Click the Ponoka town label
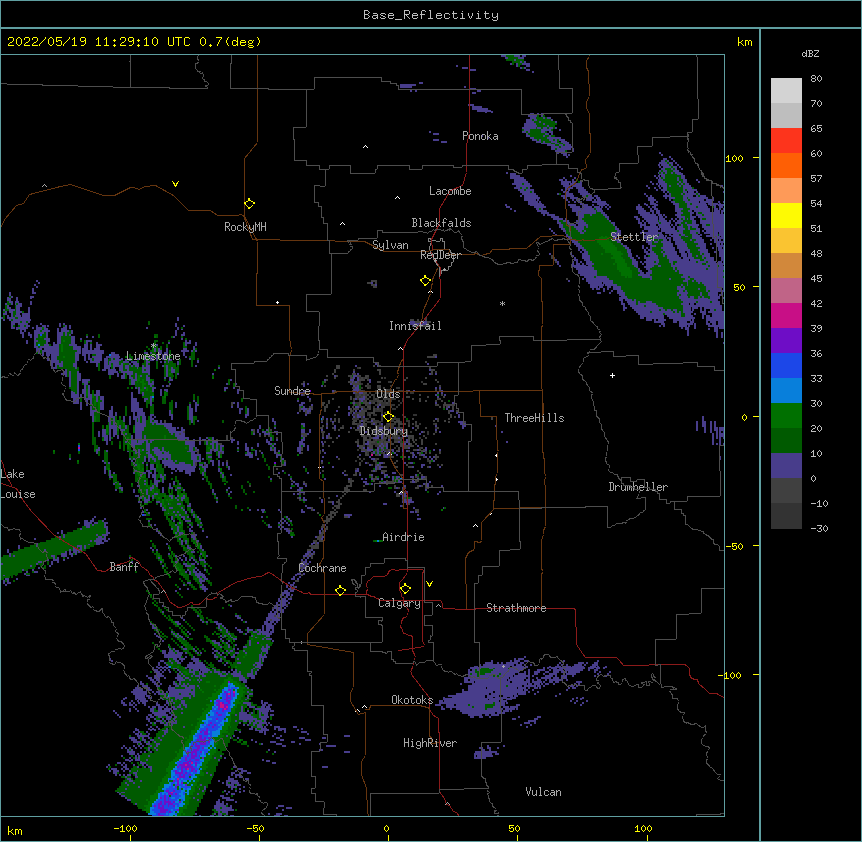862x842 pixels. pos(480,136)
